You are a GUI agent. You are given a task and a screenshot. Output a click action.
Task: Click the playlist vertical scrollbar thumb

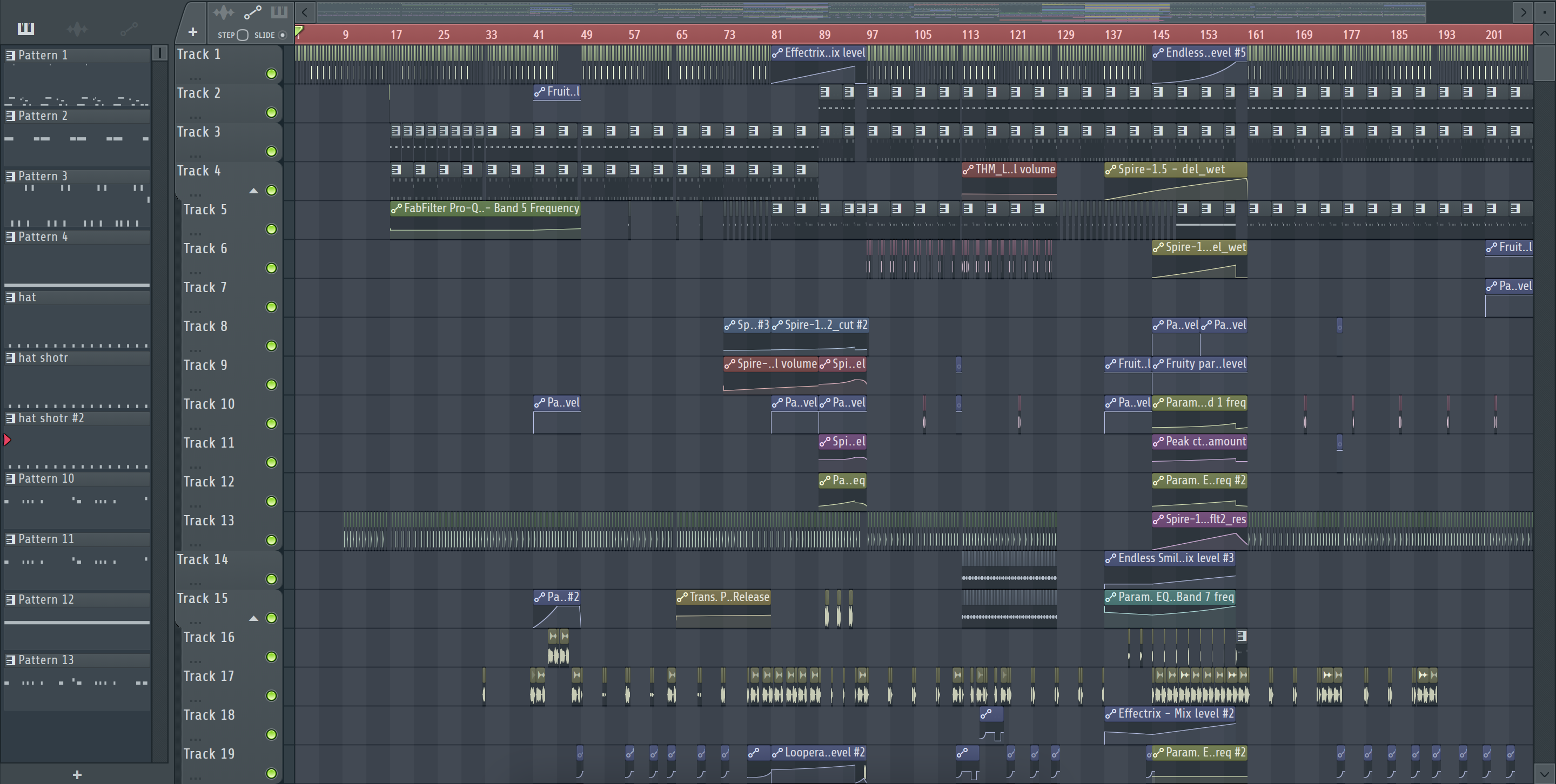point(1544,62)
